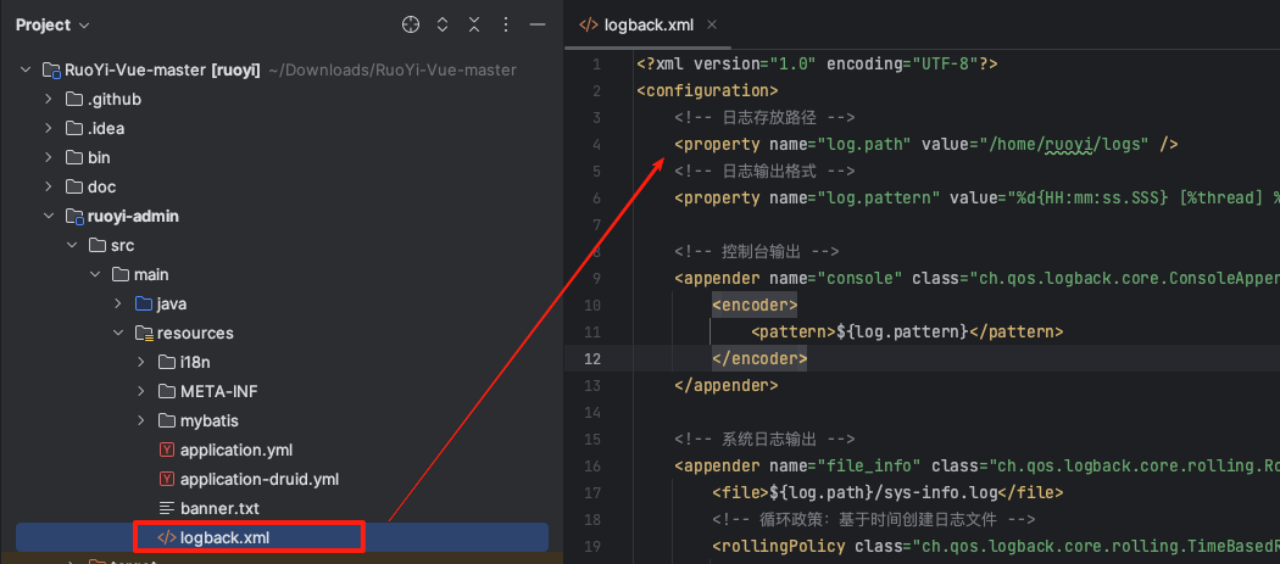Click the META-INF folder icon

167,391
